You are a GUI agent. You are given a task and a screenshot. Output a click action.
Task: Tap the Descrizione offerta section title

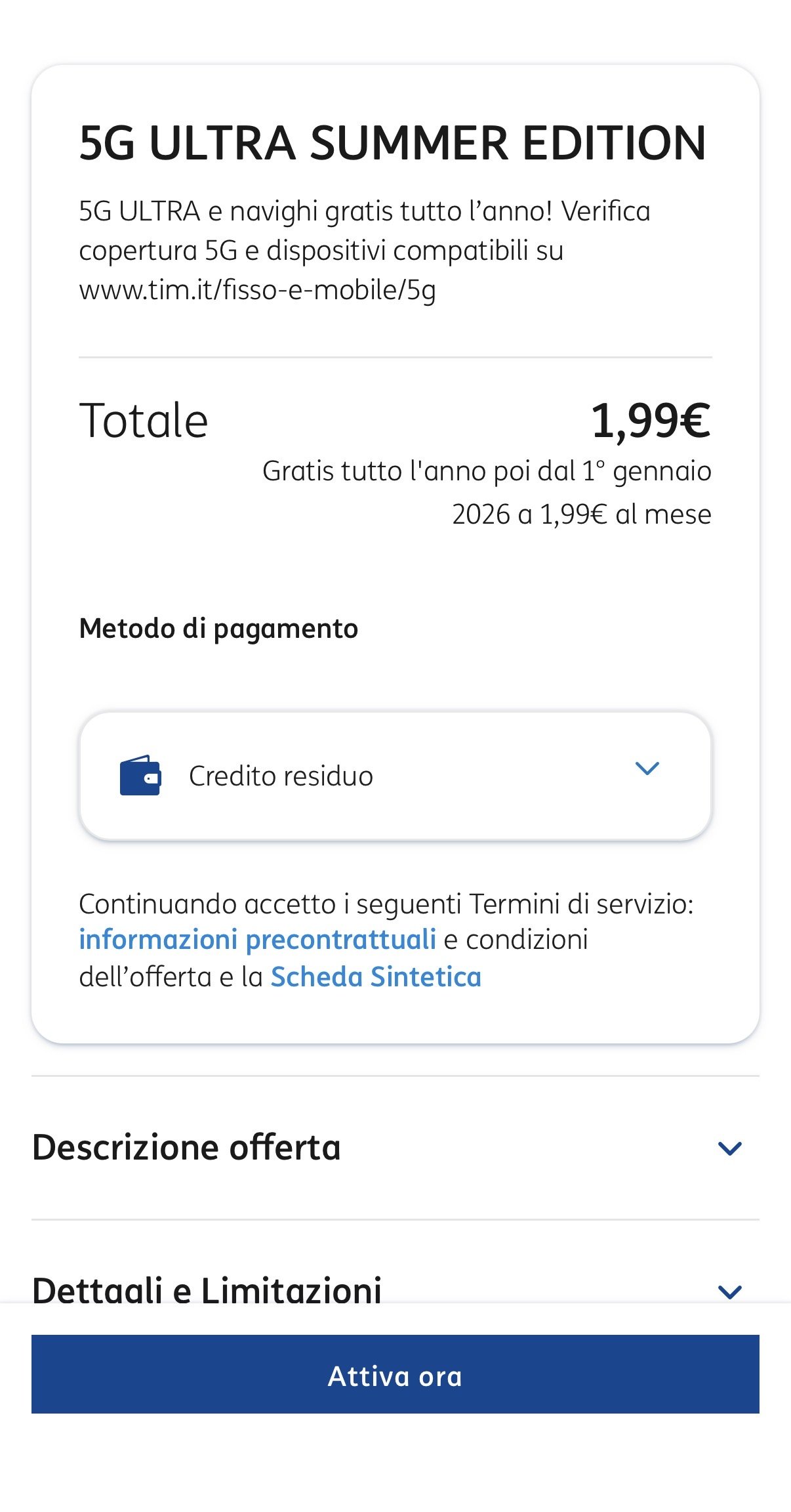[186, 1148]
